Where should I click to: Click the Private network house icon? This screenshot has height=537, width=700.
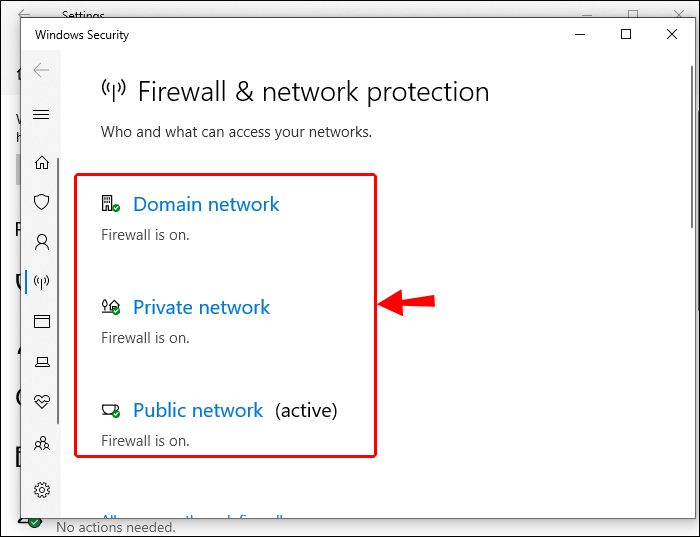click(110, 307)
